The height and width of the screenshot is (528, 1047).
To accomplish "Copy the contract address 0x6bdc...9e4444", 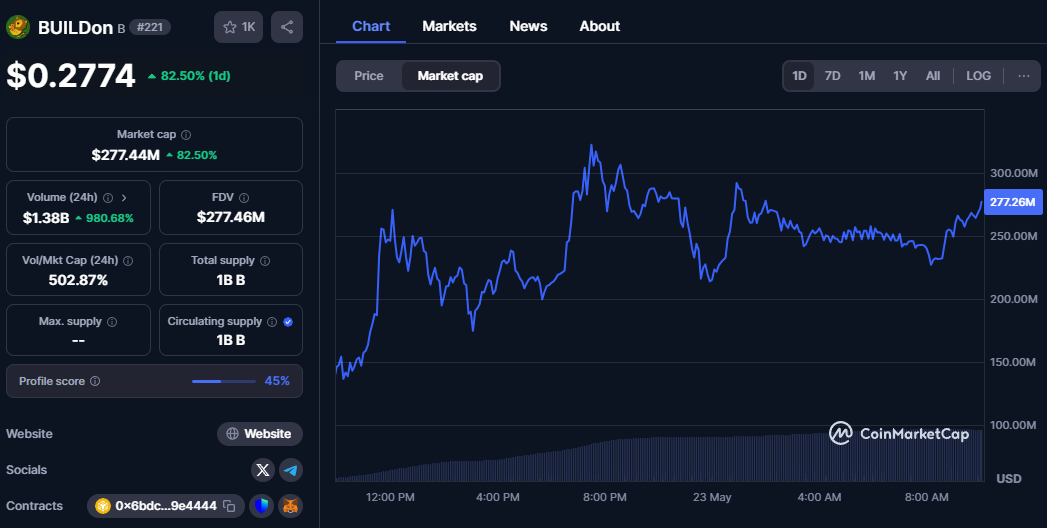I will tap(229, 506).
